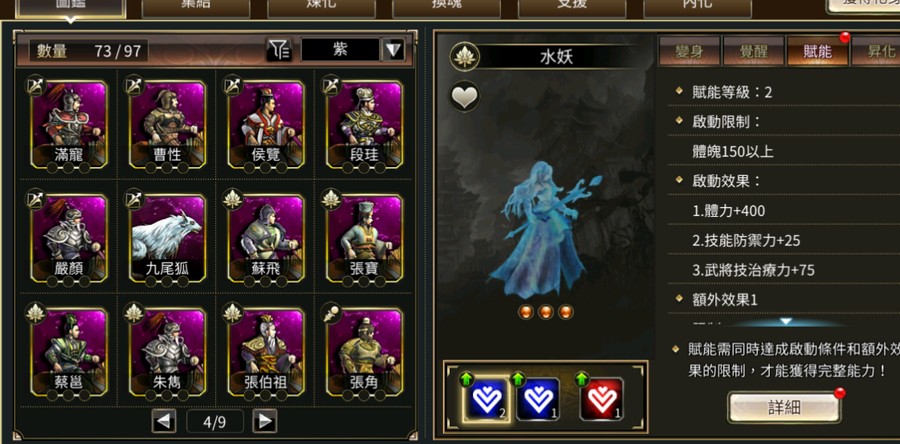Select the 張角 general card
This screenshot has height=444, width=900.
pos(364,351)
